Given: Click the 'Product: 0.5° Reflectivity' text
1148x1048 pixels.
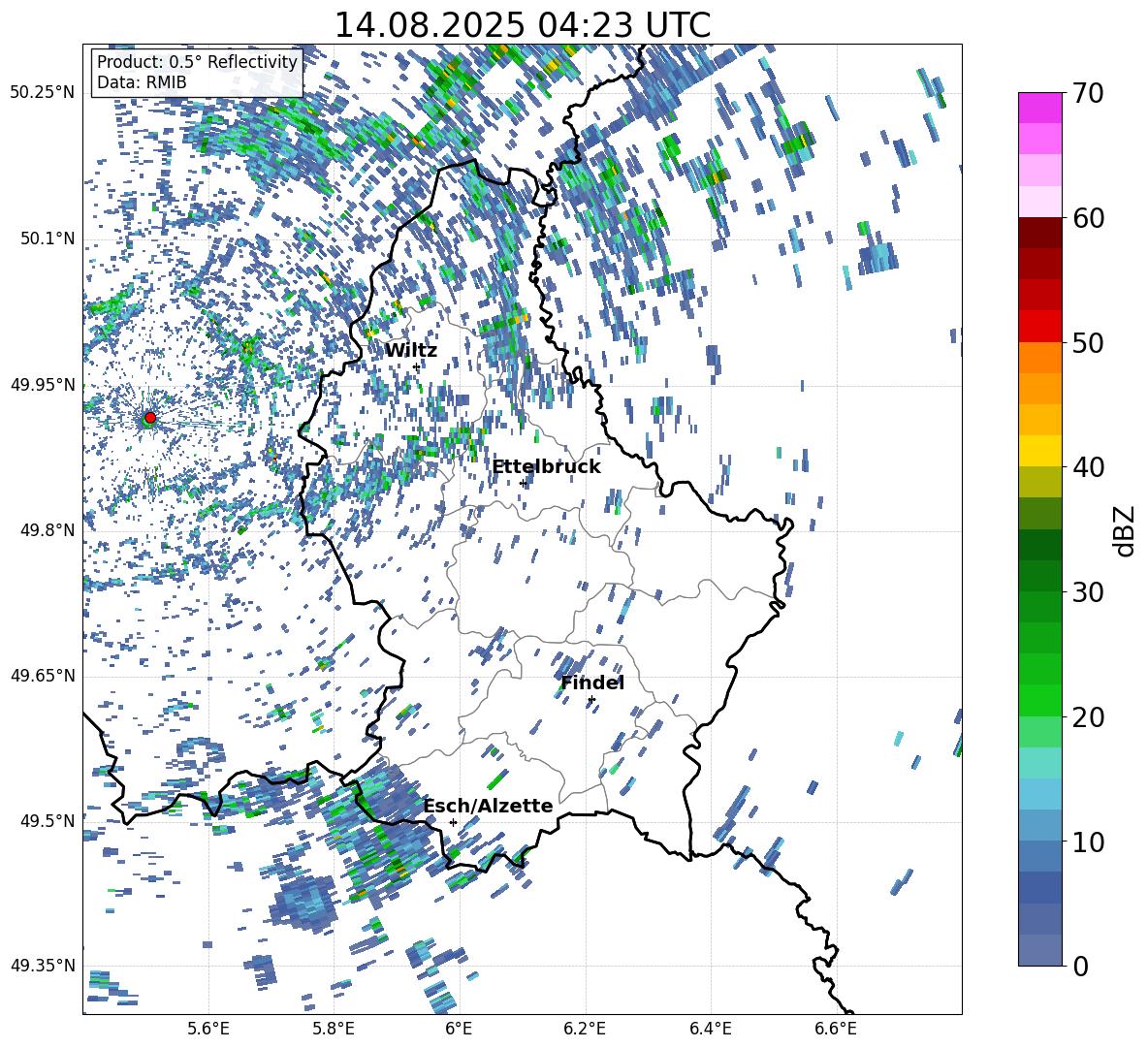Looking at the screenshot, I should 197,62.
